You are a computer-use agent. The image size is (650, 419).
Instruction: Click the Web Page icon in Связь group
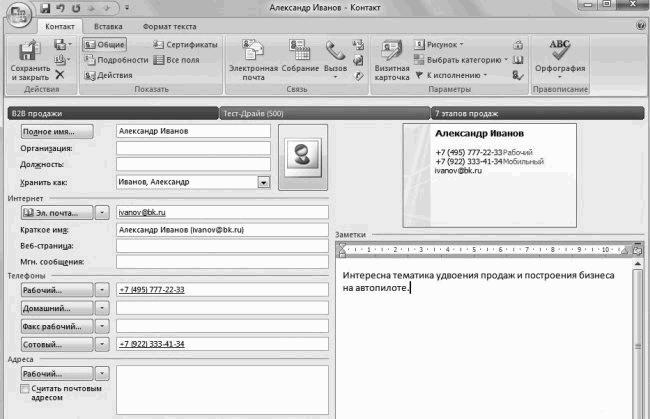tap(359, 60)
